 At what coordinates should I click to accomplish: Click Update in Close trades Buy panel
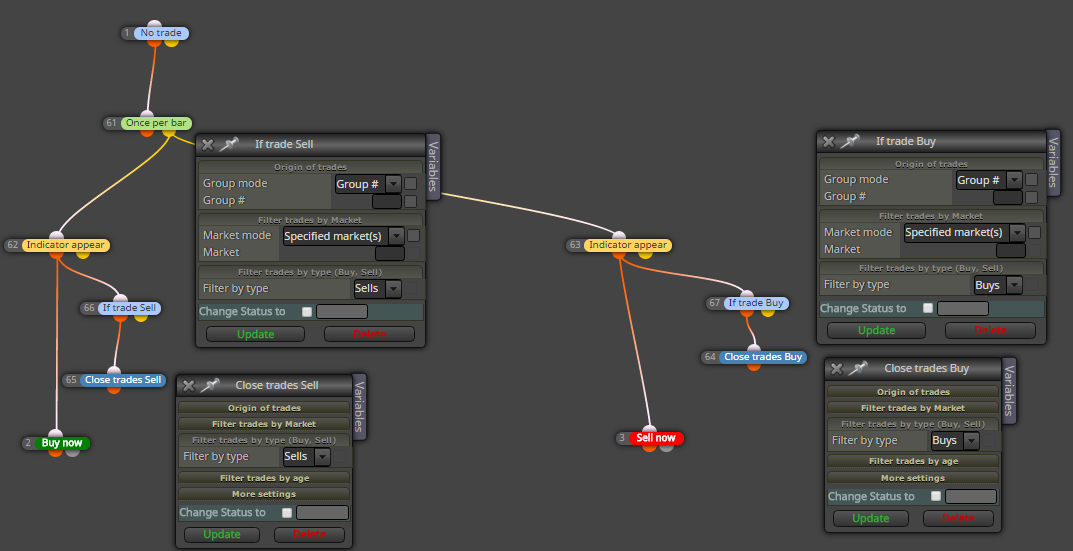coord(870,519)
